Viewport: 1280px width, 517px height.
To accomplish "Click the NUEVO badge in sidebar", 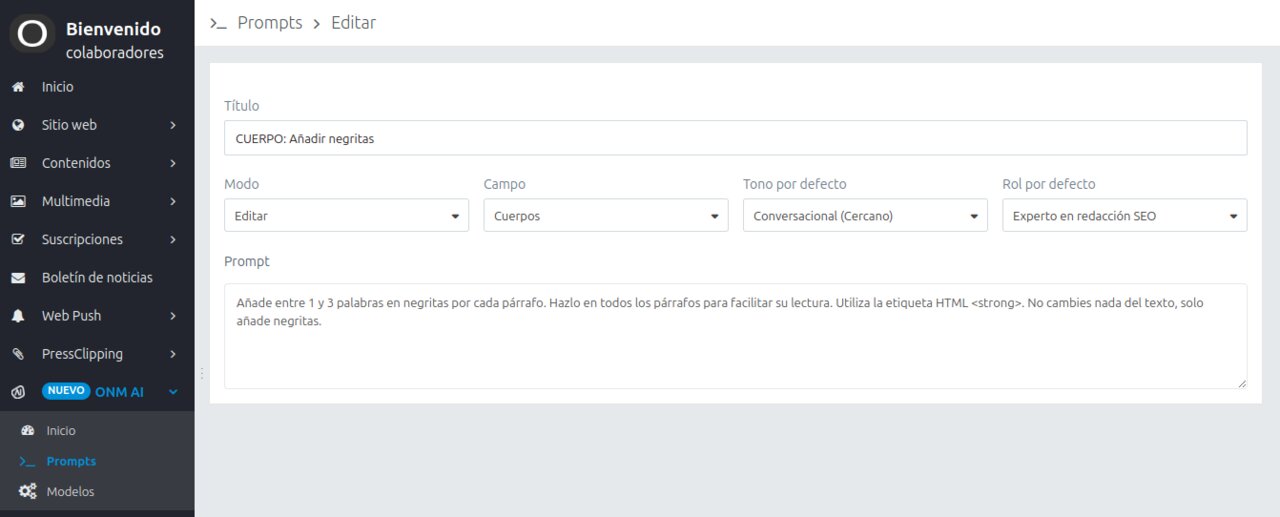I will coord(66,391).
